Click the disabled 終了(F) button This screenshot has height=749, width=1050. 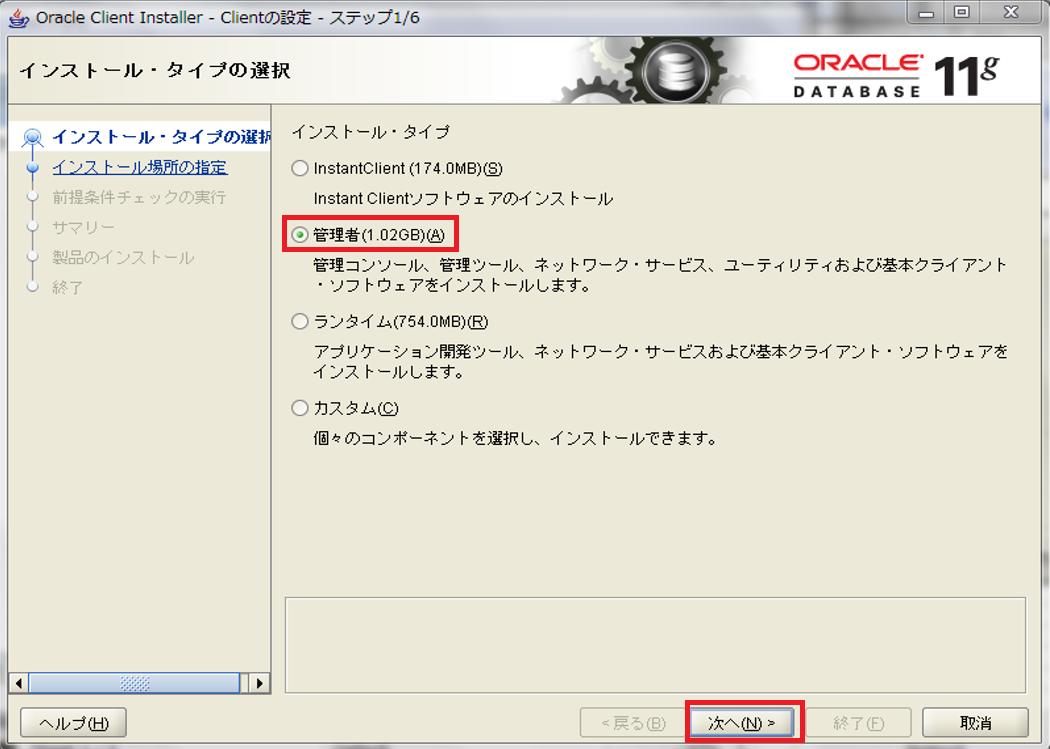858,723
